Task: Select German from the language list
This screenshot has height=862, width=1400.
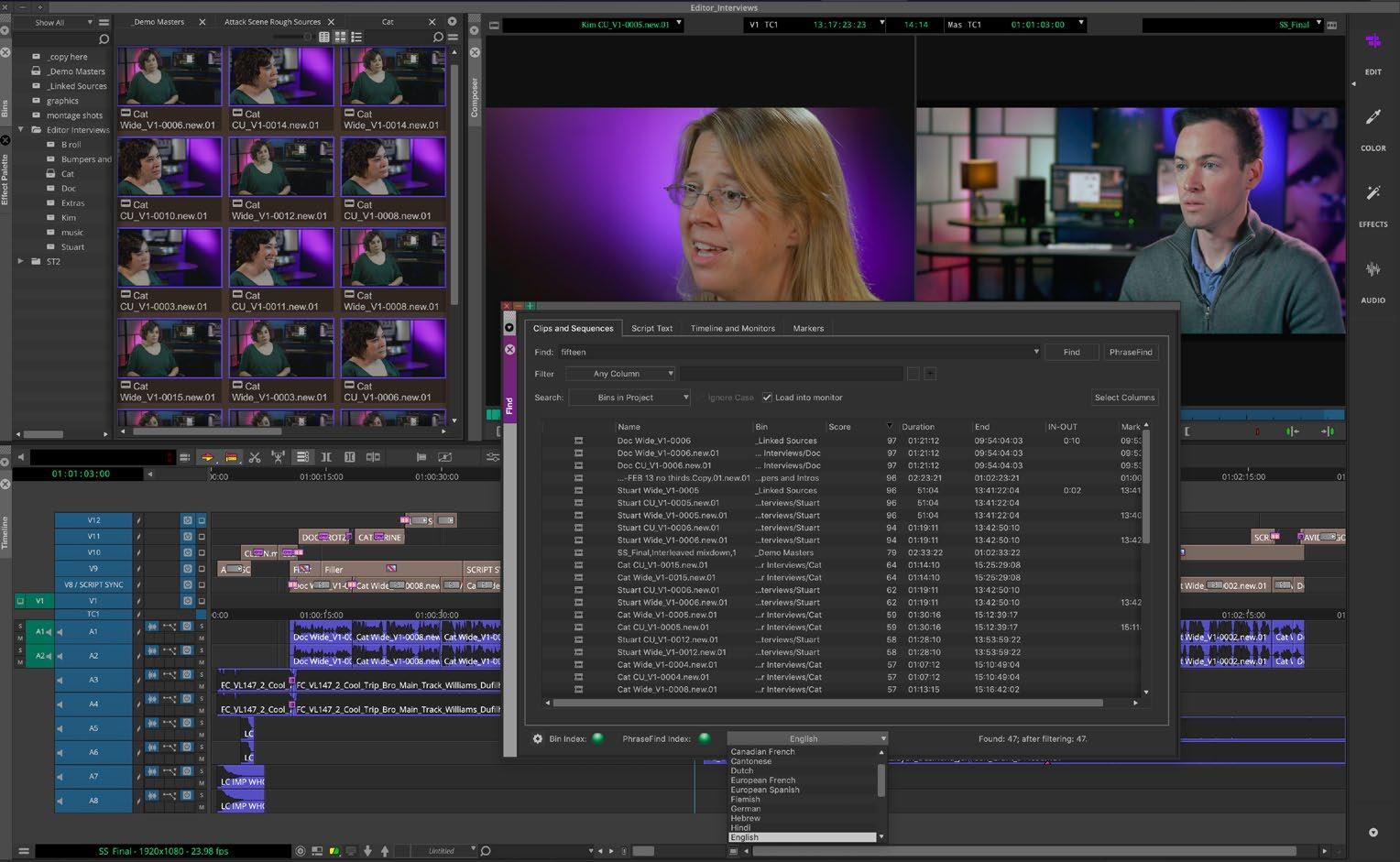Action: pos(746,809)
